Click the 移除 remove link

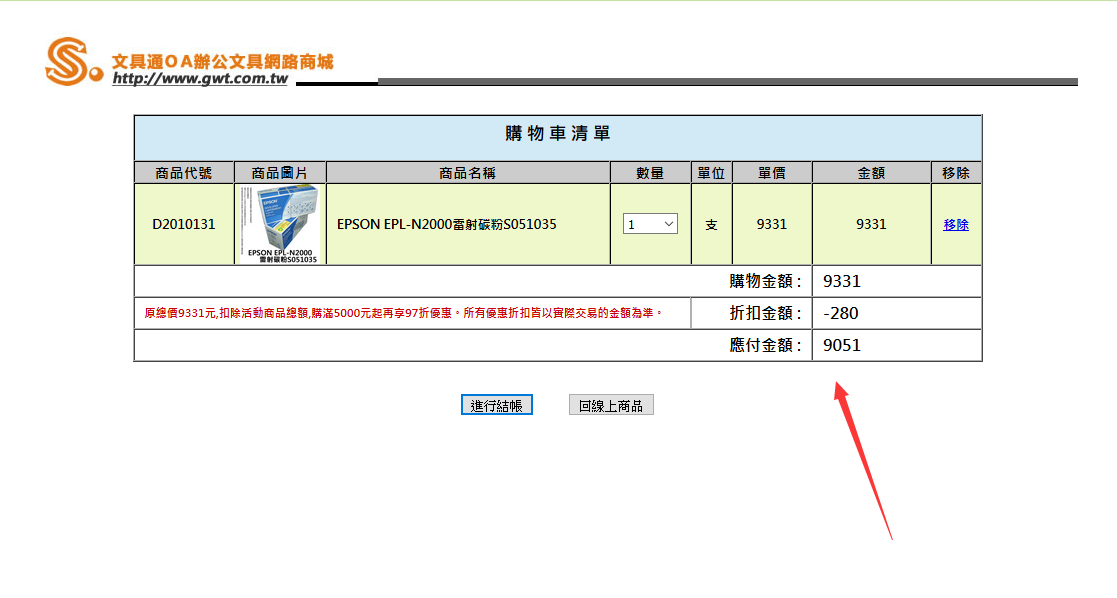955,225
